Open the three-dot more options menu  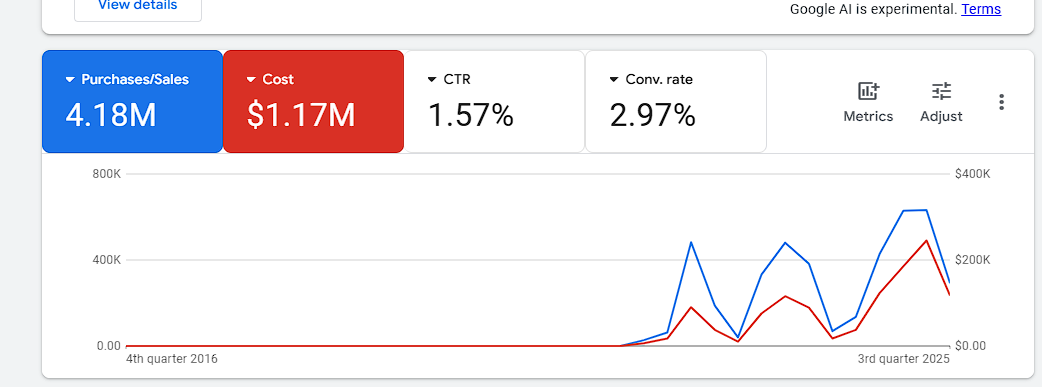[x=1001, y=102]
